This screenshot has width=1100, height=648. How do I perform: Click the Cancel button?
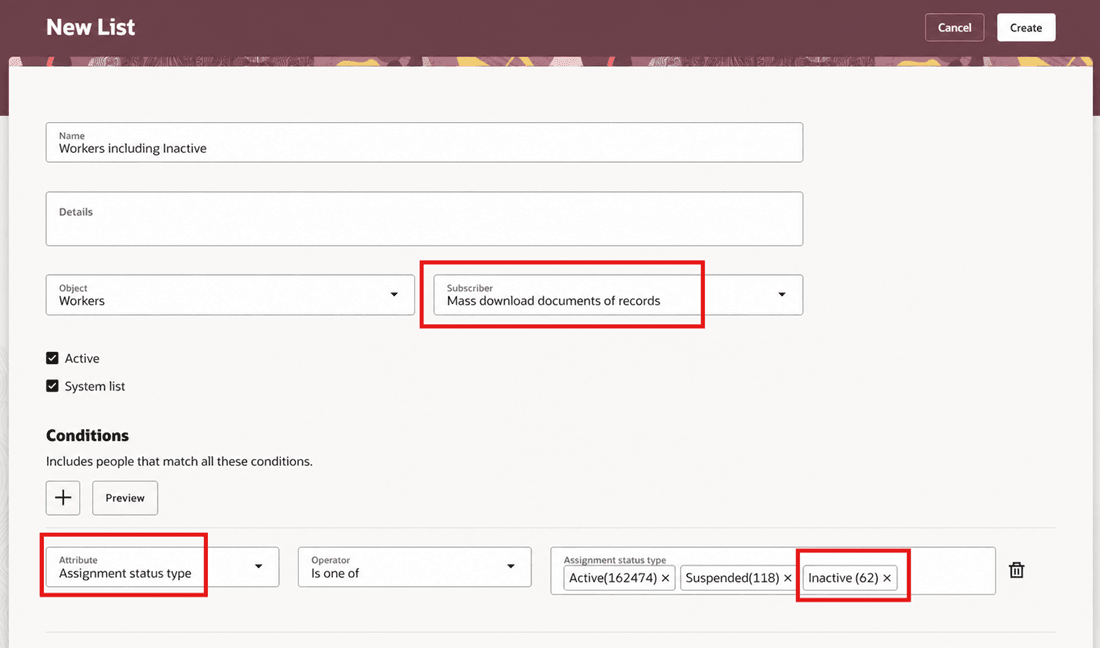(954, 27)
